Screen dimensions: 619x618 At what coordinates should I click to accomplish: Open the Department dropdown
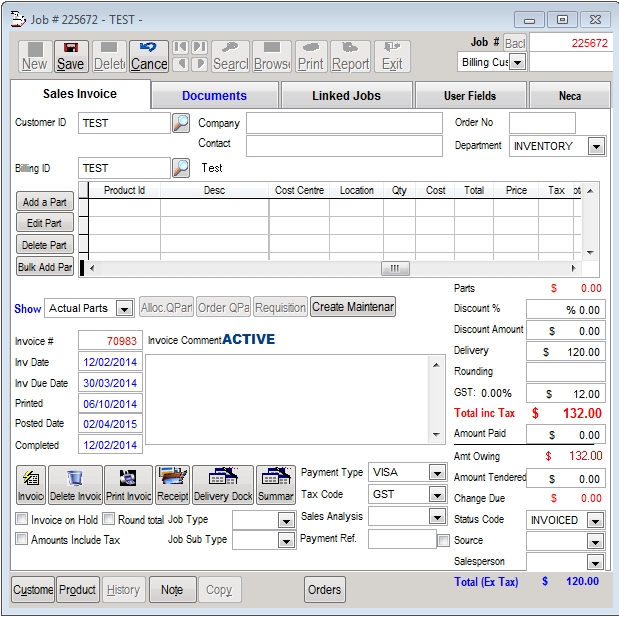596,146
